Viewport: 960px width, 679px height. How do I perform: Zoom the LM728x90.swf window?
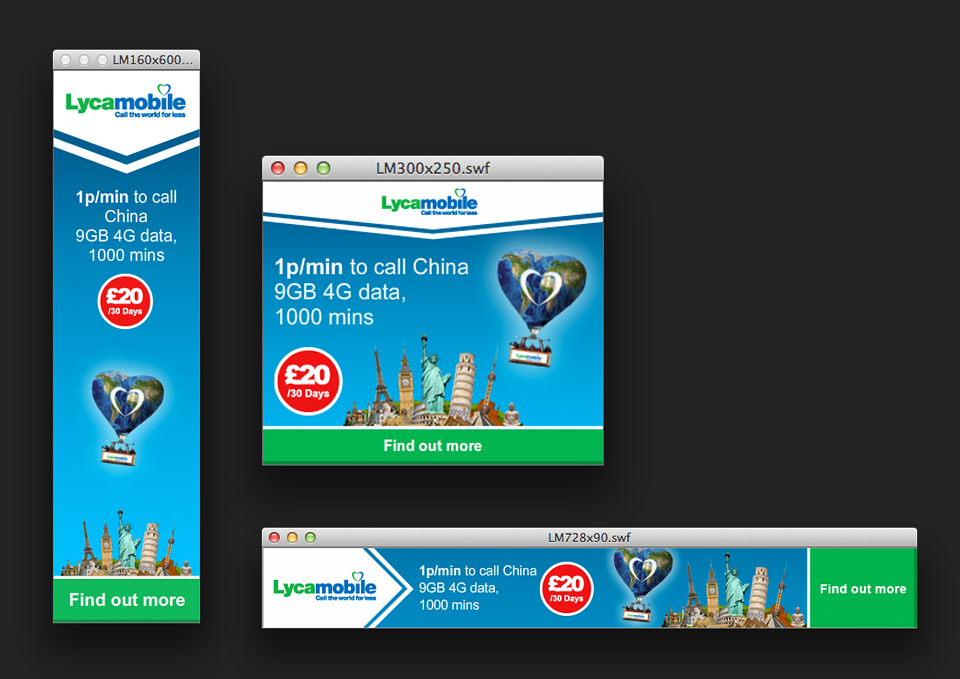pyautogui.click(x=310, y=538)
